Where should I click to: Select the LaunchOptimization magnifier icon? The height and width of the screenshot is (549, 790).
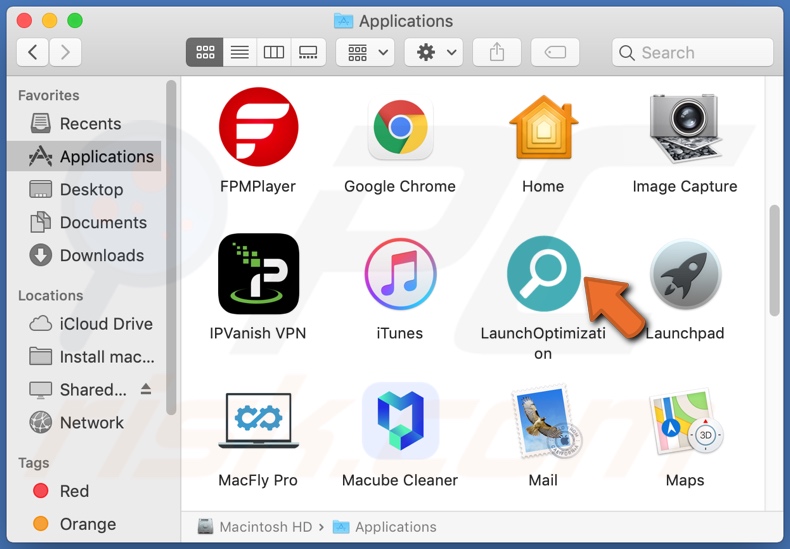[543, 274]
